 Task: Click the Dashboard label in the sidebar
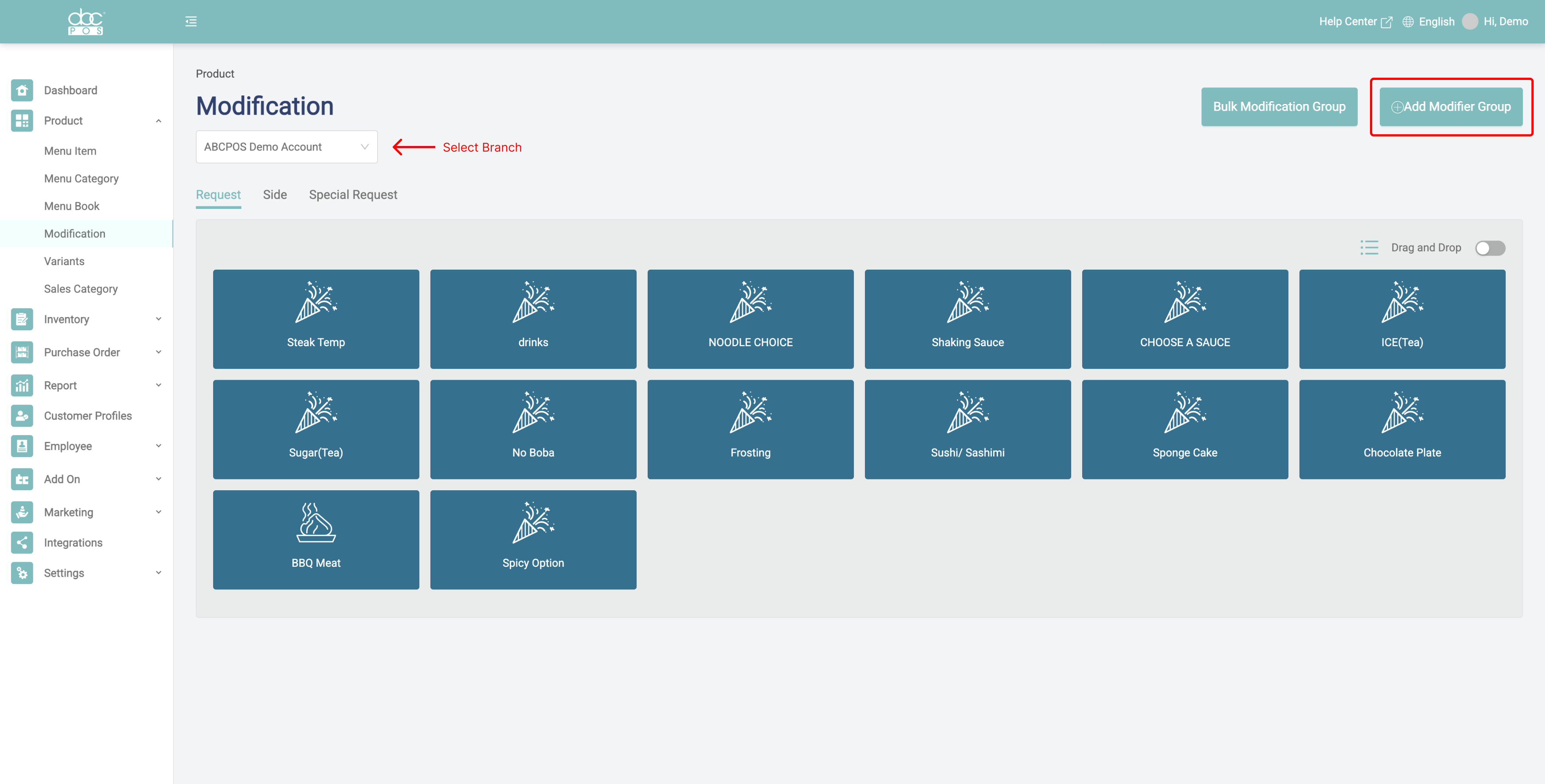(70, 90)
